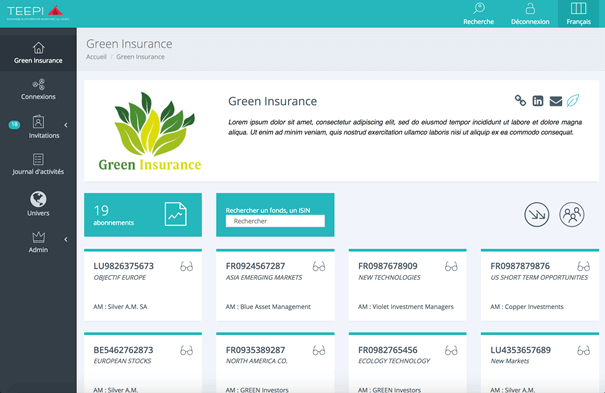The width and height of the screenshot is (605, 393).
Task: Click glasses icon on LU4353657689 card
Action: tap(583, 350)
